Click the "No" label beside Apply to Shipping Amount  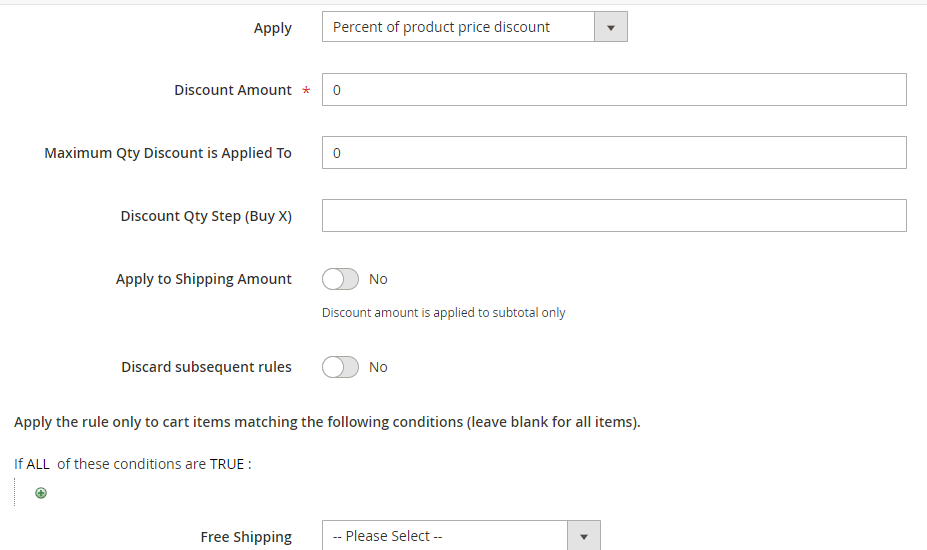378,279
